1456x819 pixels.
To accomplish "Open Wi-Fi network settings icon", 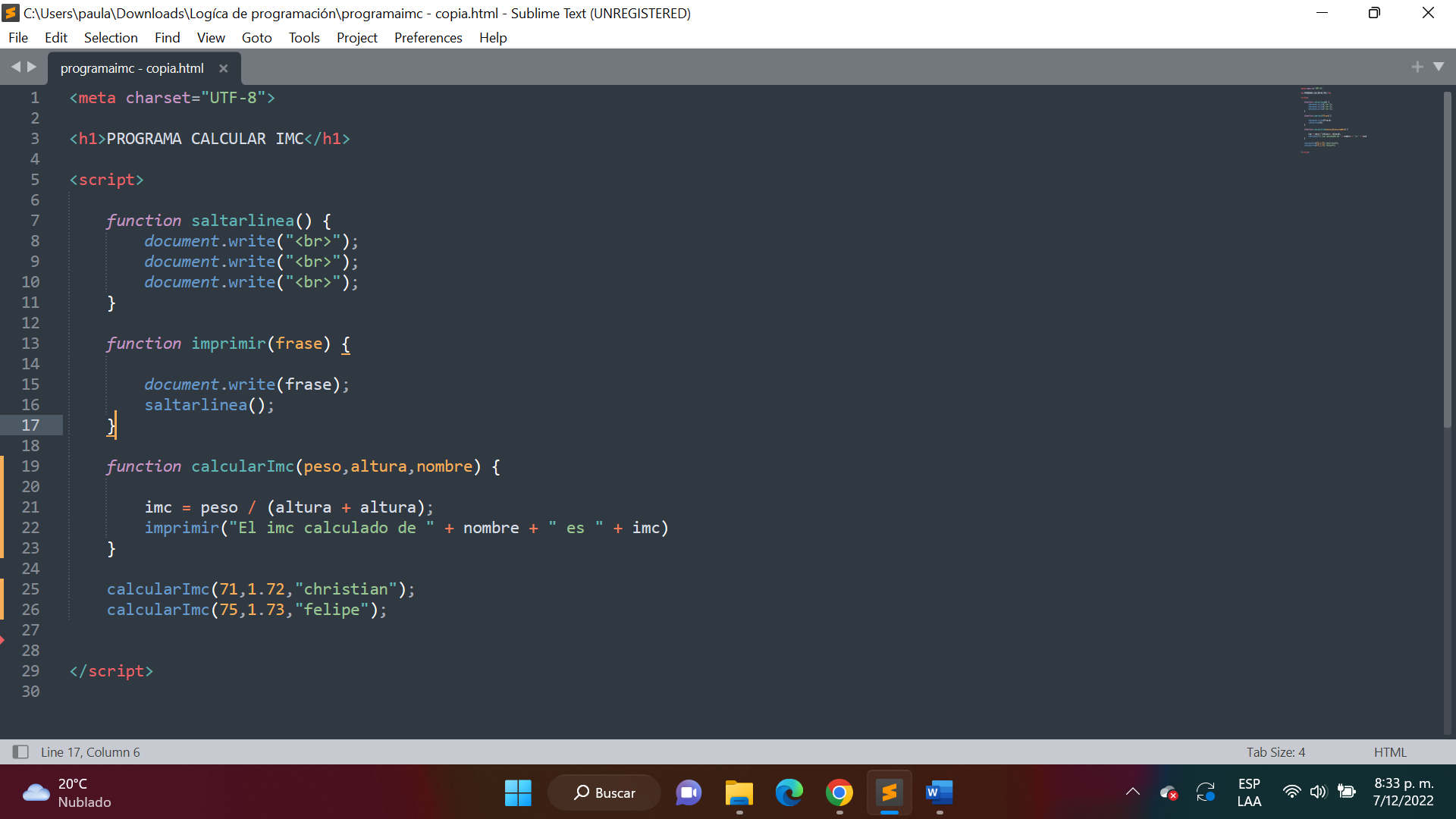I will tap(1291, 792).
